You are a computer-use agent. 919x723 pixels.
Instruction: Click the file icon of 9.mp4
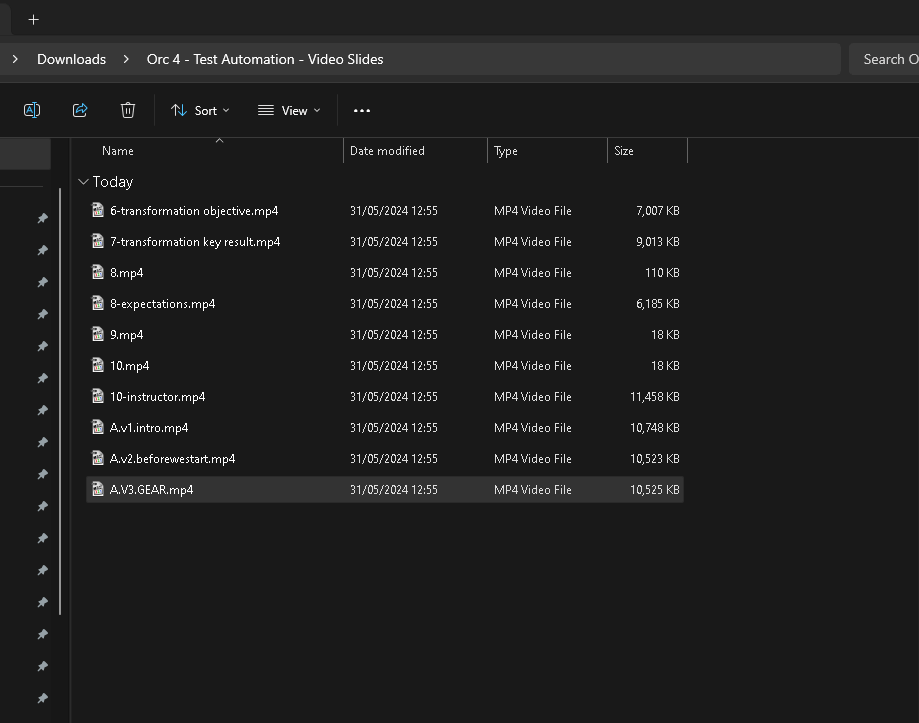[x=98, y=334]
